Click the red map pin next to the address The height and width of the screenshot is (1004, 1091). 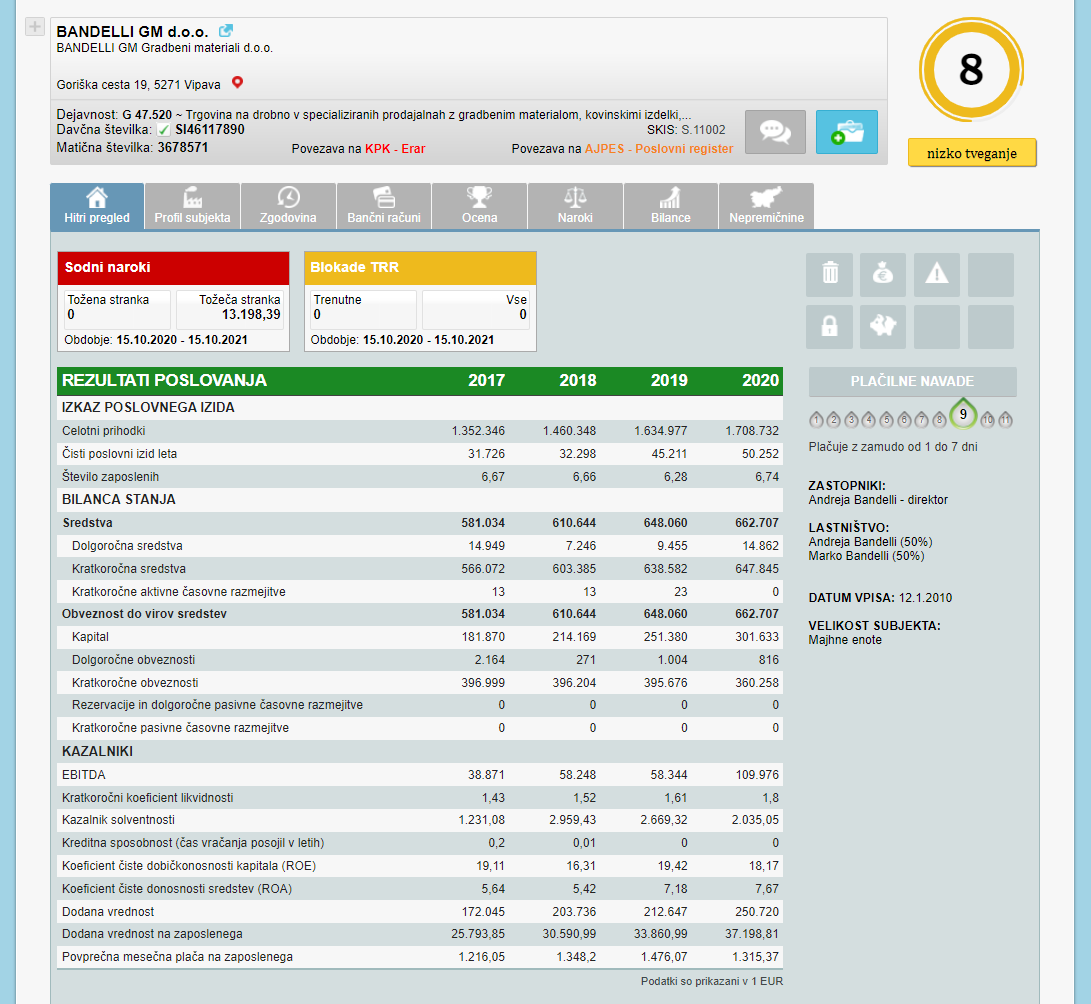237,83
